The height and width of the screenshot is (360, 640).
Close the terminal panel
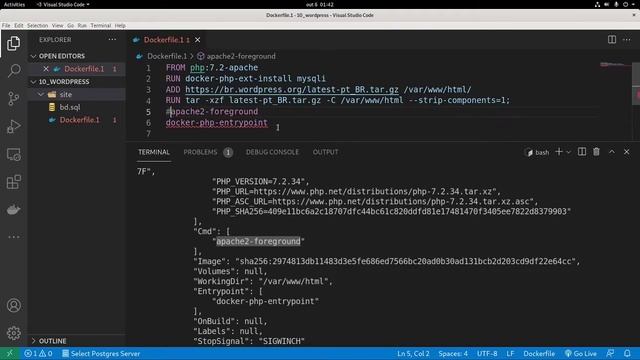pos(627,152)
